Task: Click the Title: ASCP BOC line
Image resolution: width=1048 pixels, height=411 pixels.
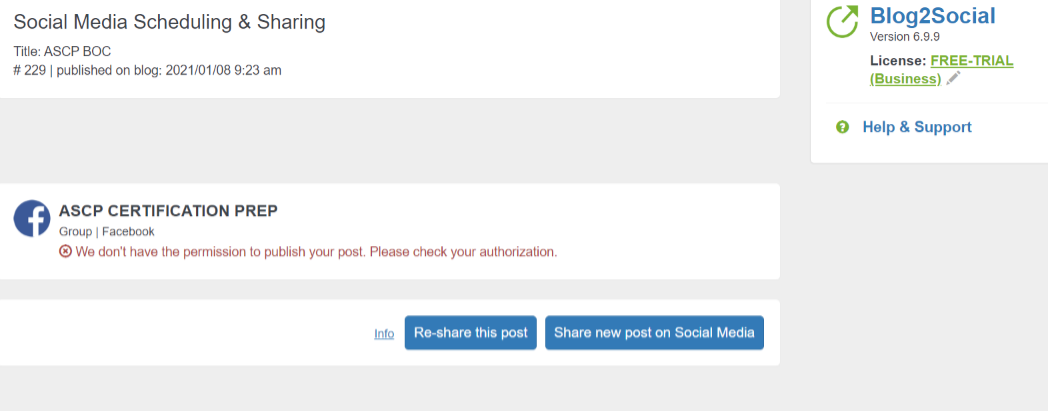Action: (x=62, y=51)
